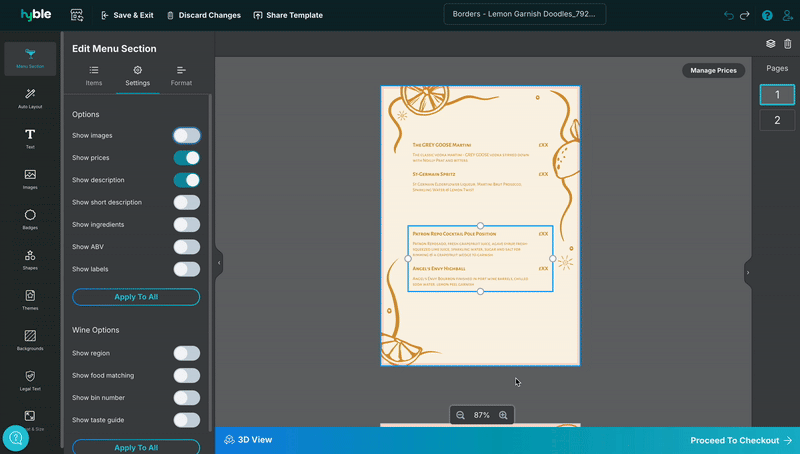Open the Menu Section tool

coord(30,59)
